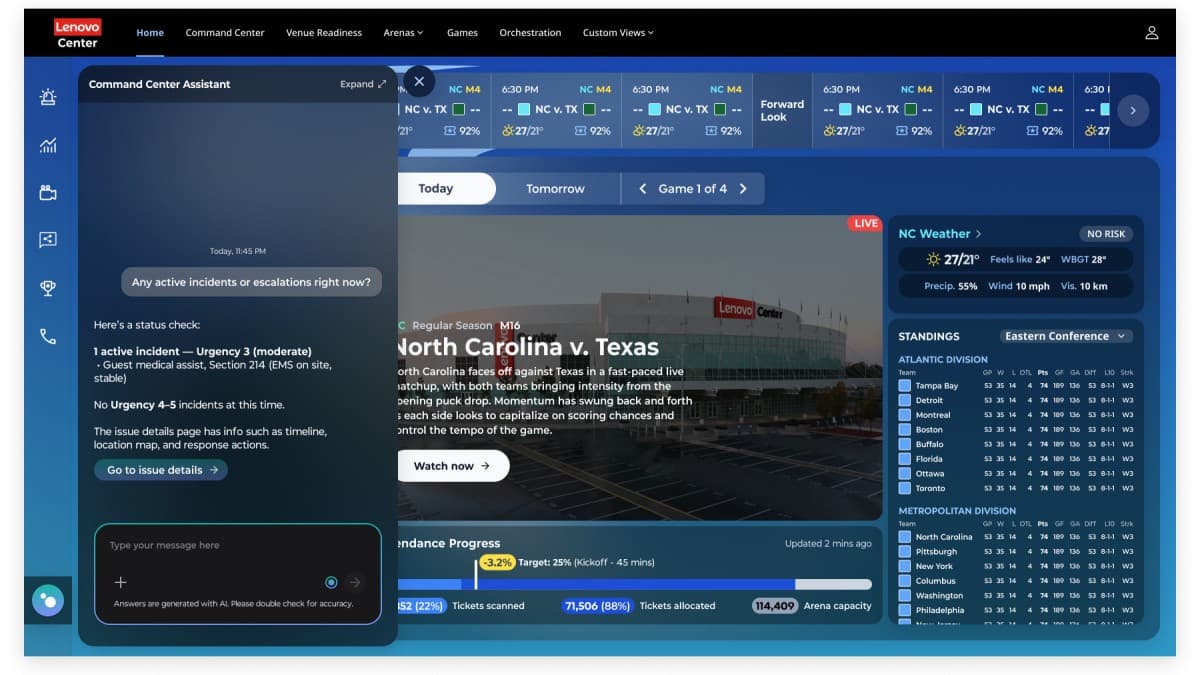1200x675 pixels.
Task: Expand the Command Center Assistant panel
Action: tap(363, 84)
